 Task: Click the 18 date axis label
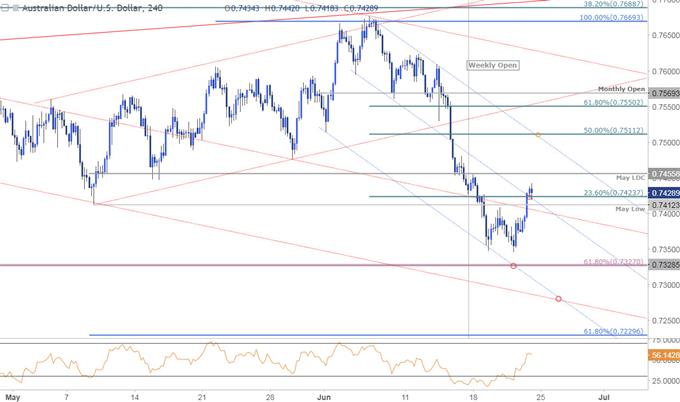coord(474,397)
